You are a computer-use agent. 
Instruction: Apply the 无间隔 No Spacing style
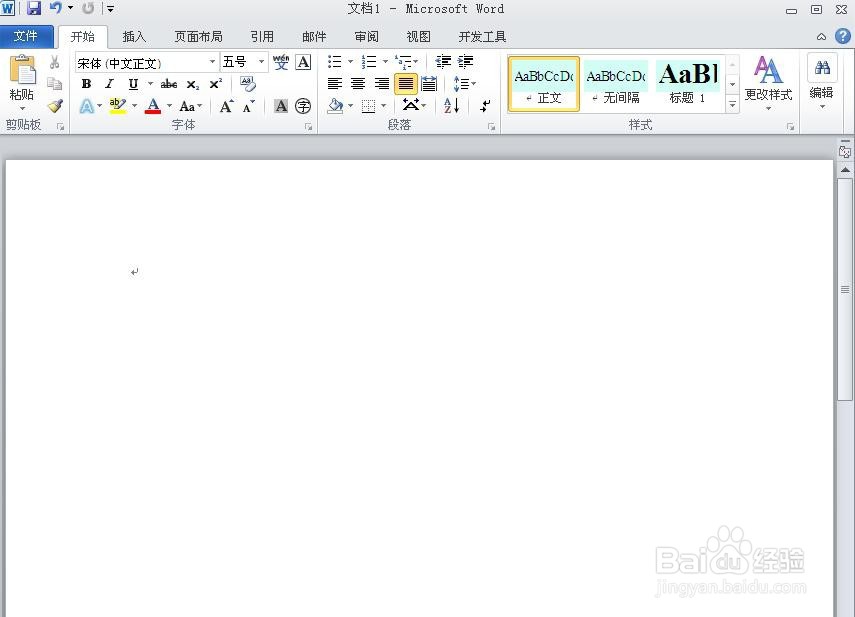616,84
